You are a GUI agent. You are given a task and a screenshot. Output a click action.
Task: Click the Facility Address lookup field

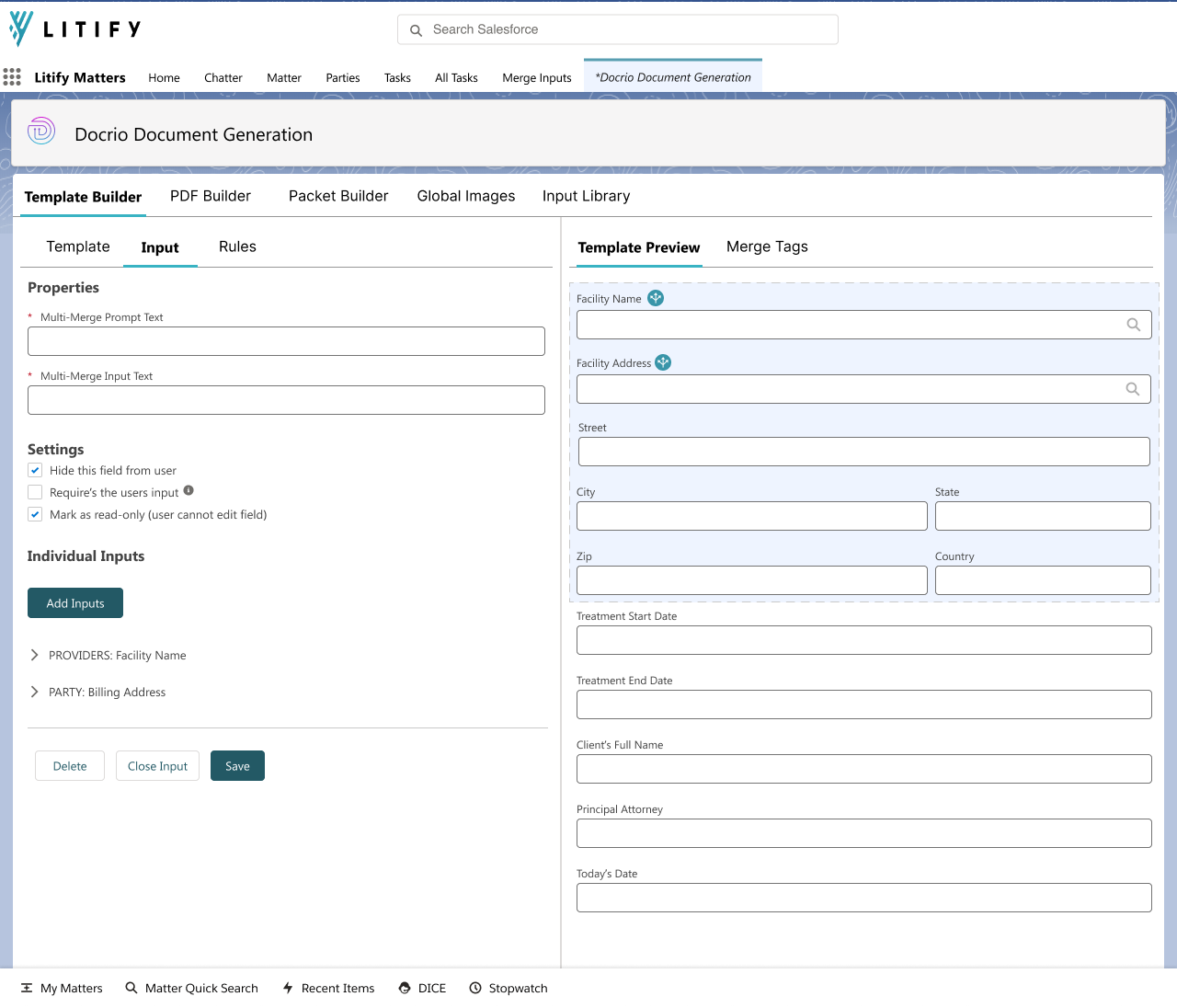pos(863,389)
